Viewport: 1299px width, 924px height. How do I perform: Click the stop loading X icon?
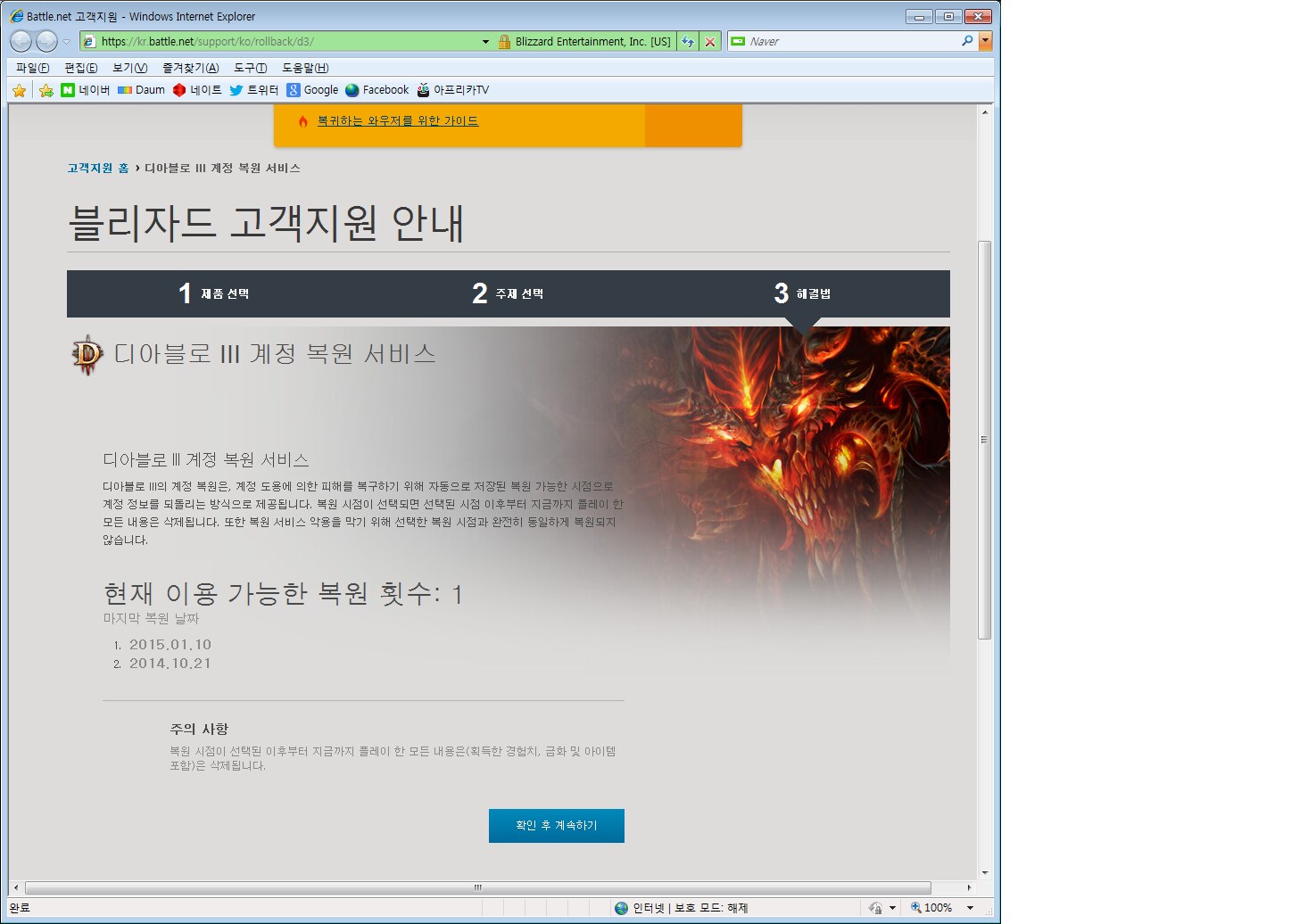710,42
